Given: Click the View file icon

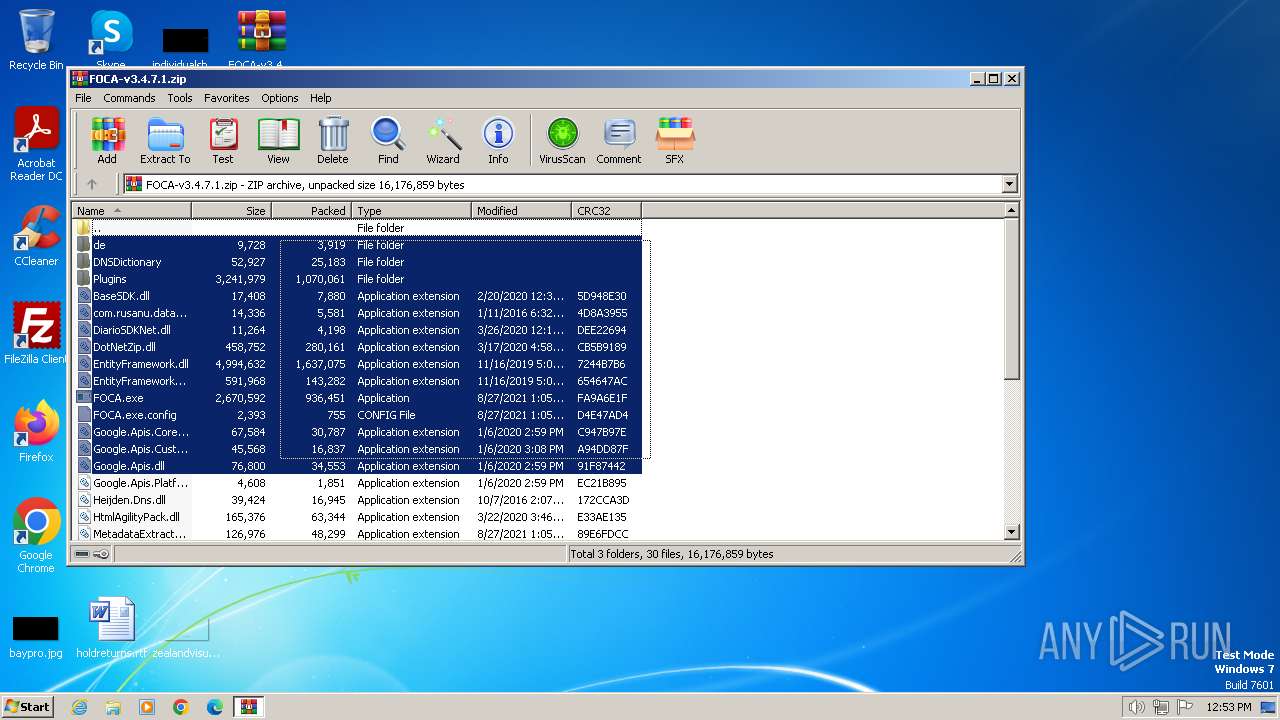Looking at the screenshot, I should pyautogui.click(x=278, y=140).
